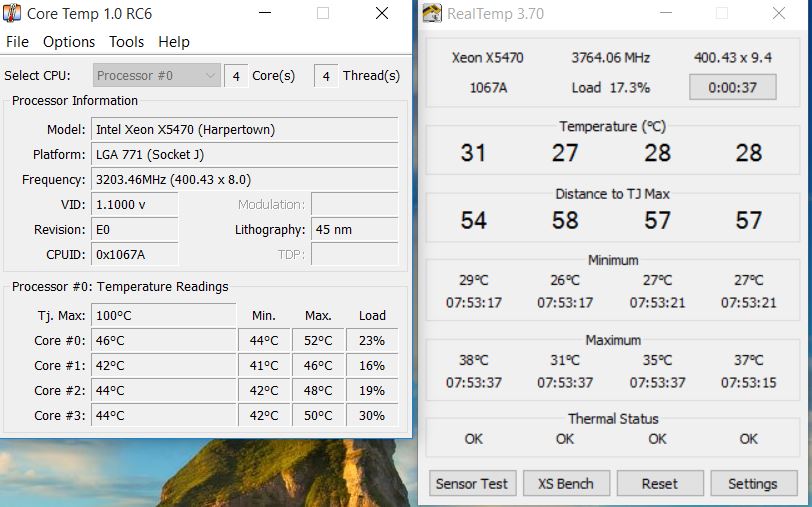Click the threads count box showing 4
This screenshot has height=507, width=812.
(326, 76)
